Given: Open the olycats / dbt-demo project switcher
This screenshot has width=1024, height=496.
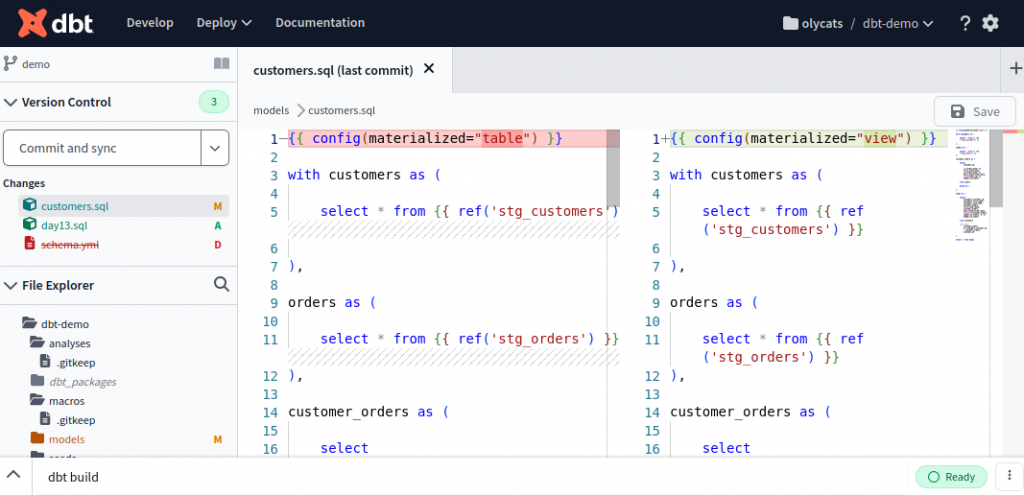Looking at the screenshot, I should click(858, 23).
